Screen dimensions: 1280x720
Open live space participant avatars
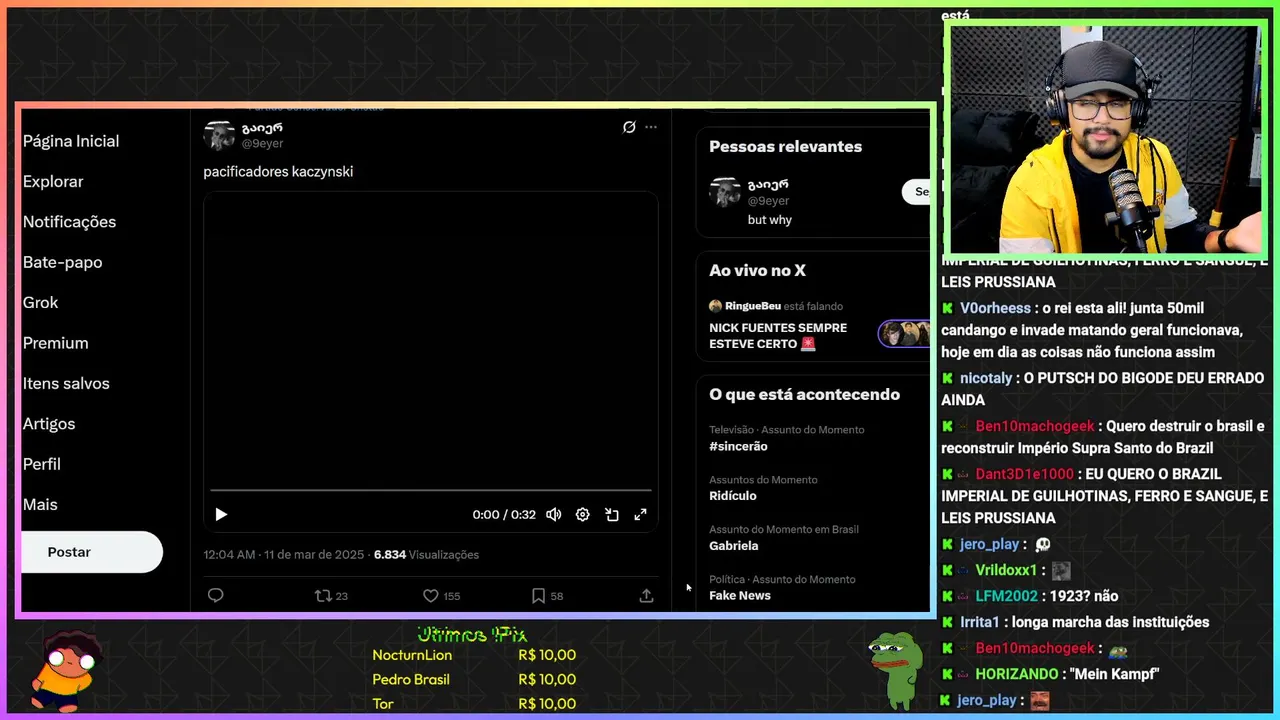pos(904,334)
